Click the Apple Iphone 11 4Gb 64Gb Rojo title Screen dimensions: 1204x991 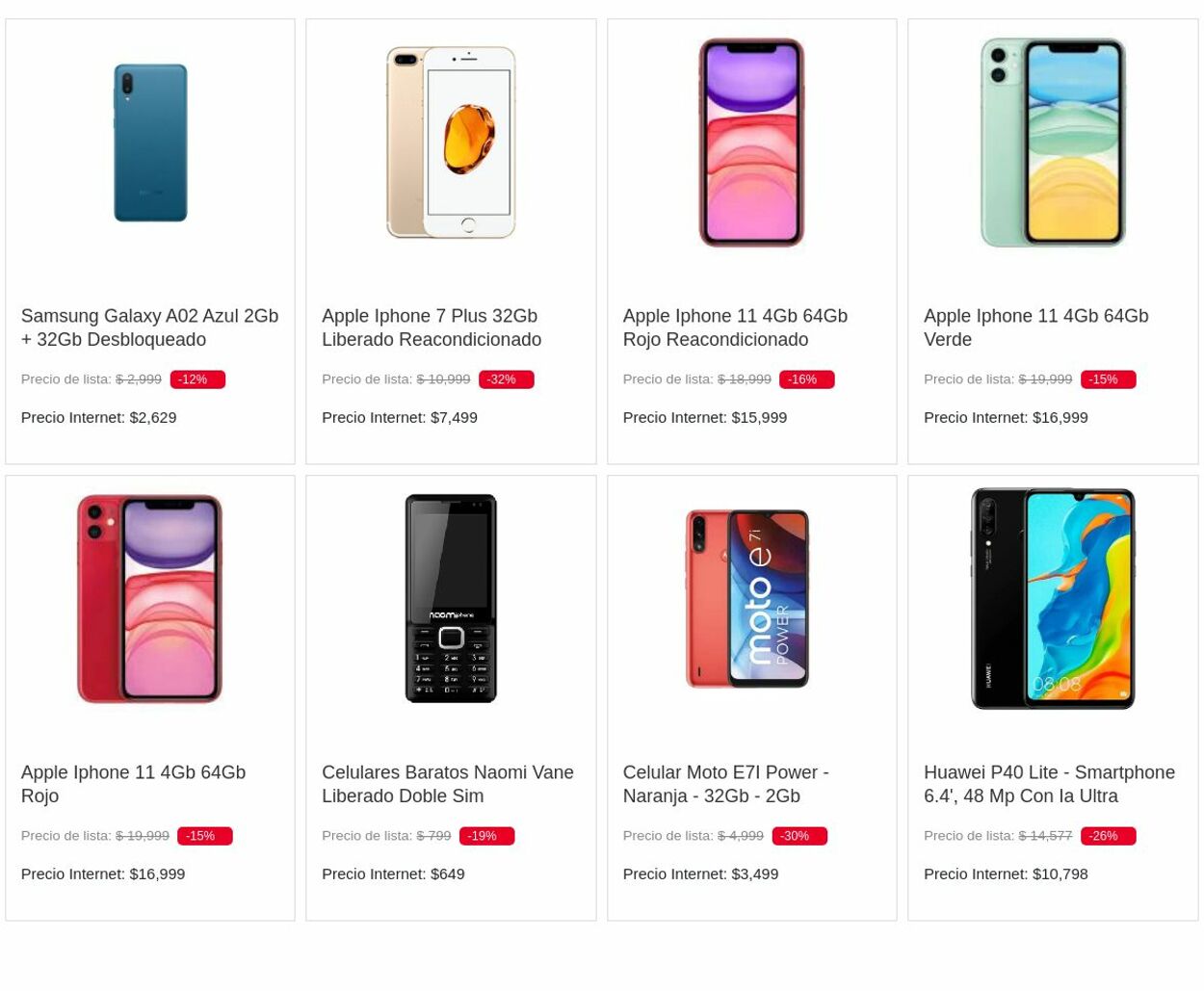[x=133, y=783]
